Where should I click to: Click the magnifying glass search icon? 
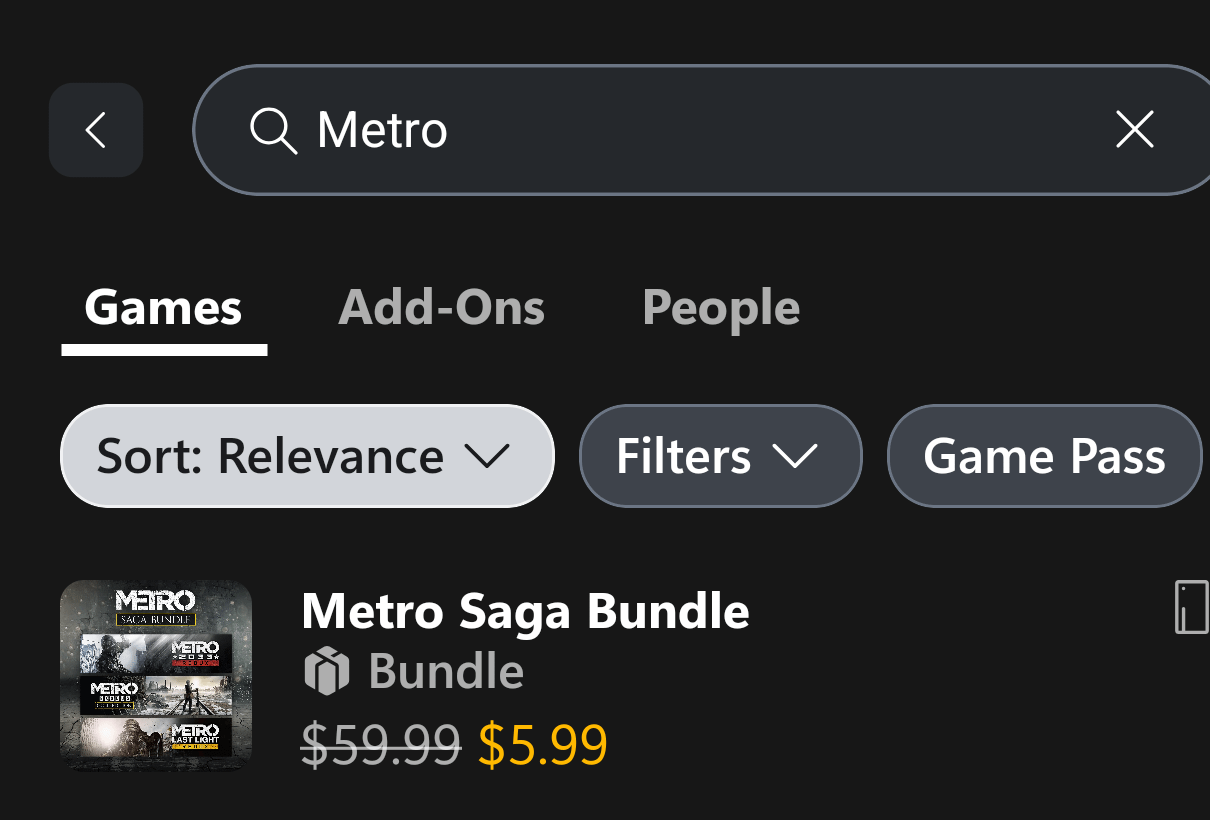click(273, 131)
